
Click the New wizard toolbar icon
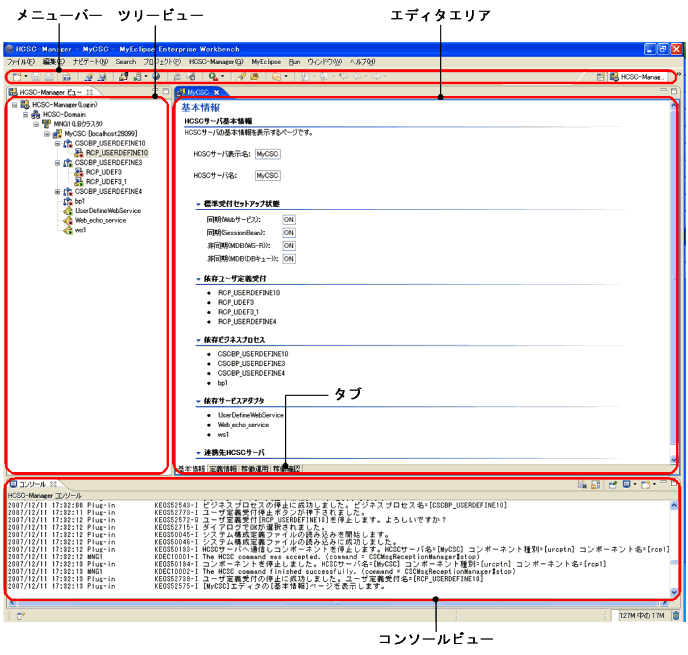[x=17, y=77]
